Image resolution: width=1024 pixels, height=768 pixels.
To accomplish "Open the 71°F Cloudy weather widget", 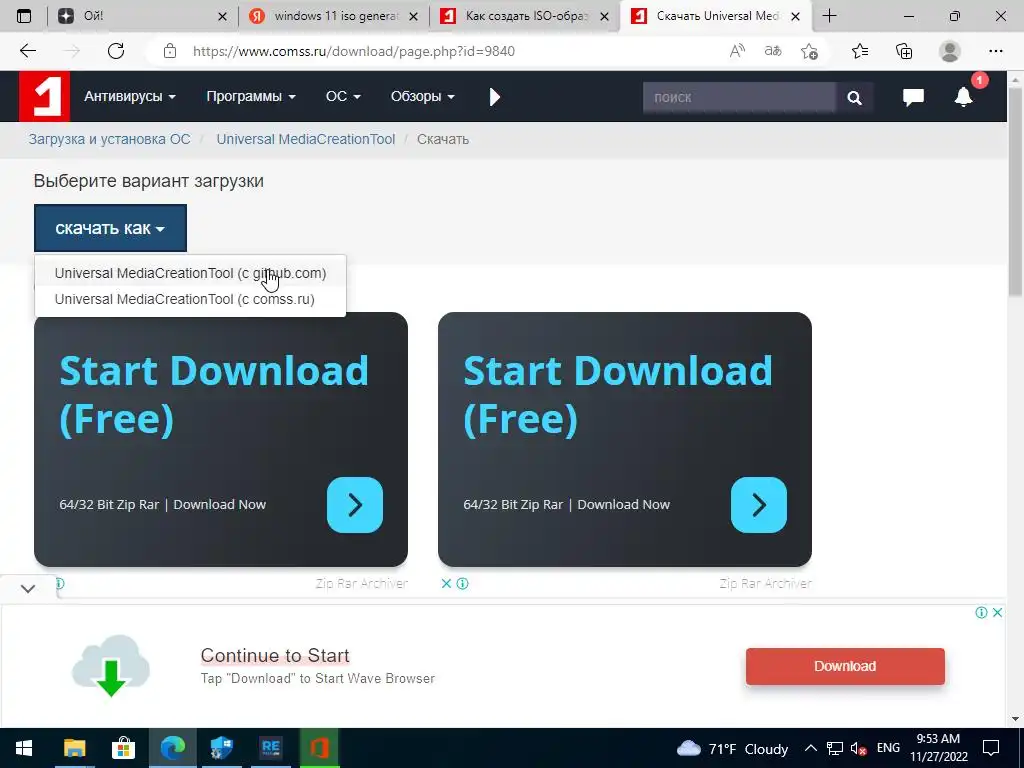I will (733, 748).
